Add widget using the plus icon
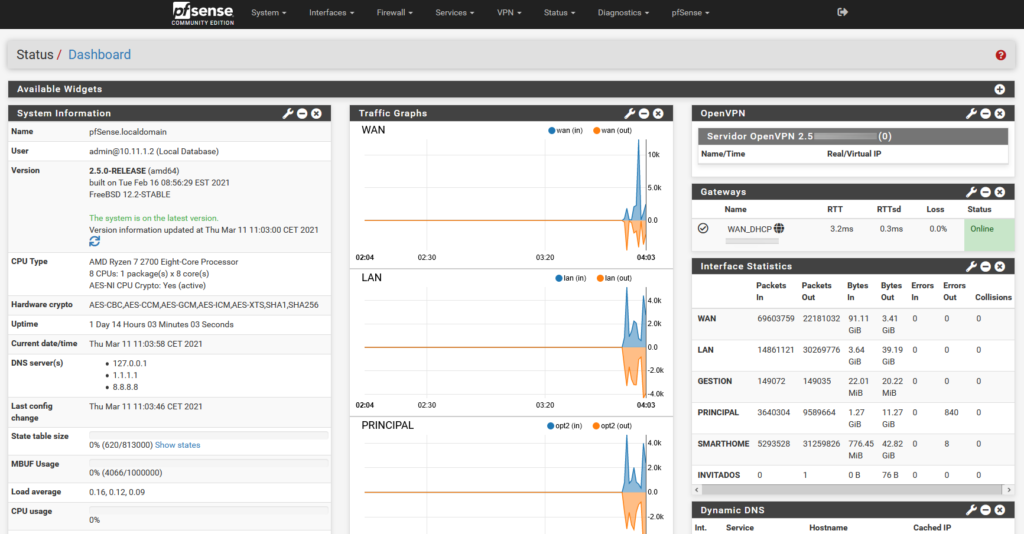The height and width of the screenshot is (534, 1024). click(x=1000, y=89)
